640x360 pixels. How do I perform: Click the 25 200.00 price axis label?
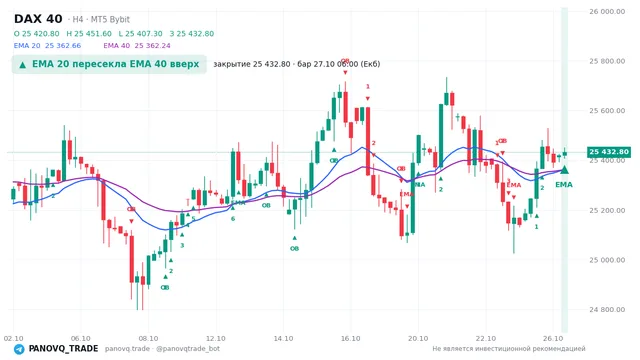[x=607, y=210]
